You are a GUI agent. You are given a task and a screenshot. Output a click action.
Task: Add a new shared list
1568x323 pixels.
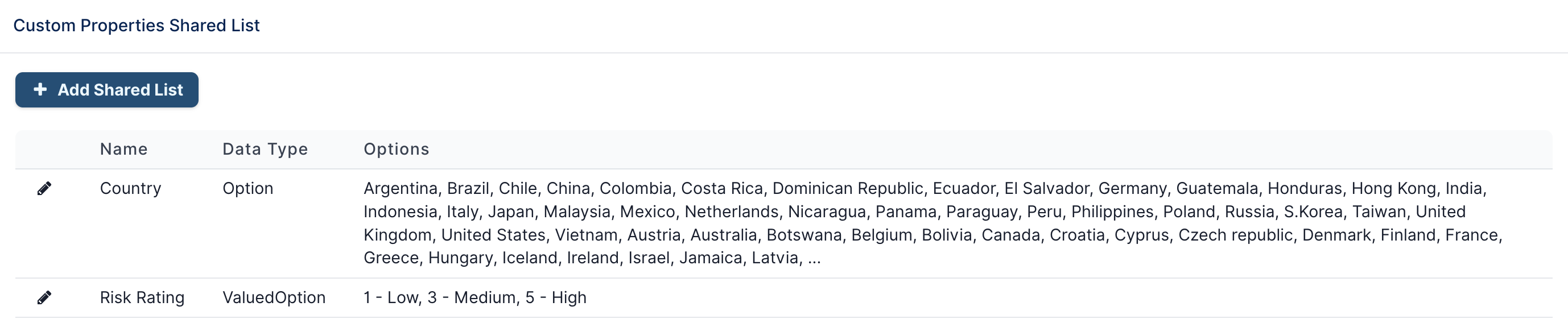(107, 90)
